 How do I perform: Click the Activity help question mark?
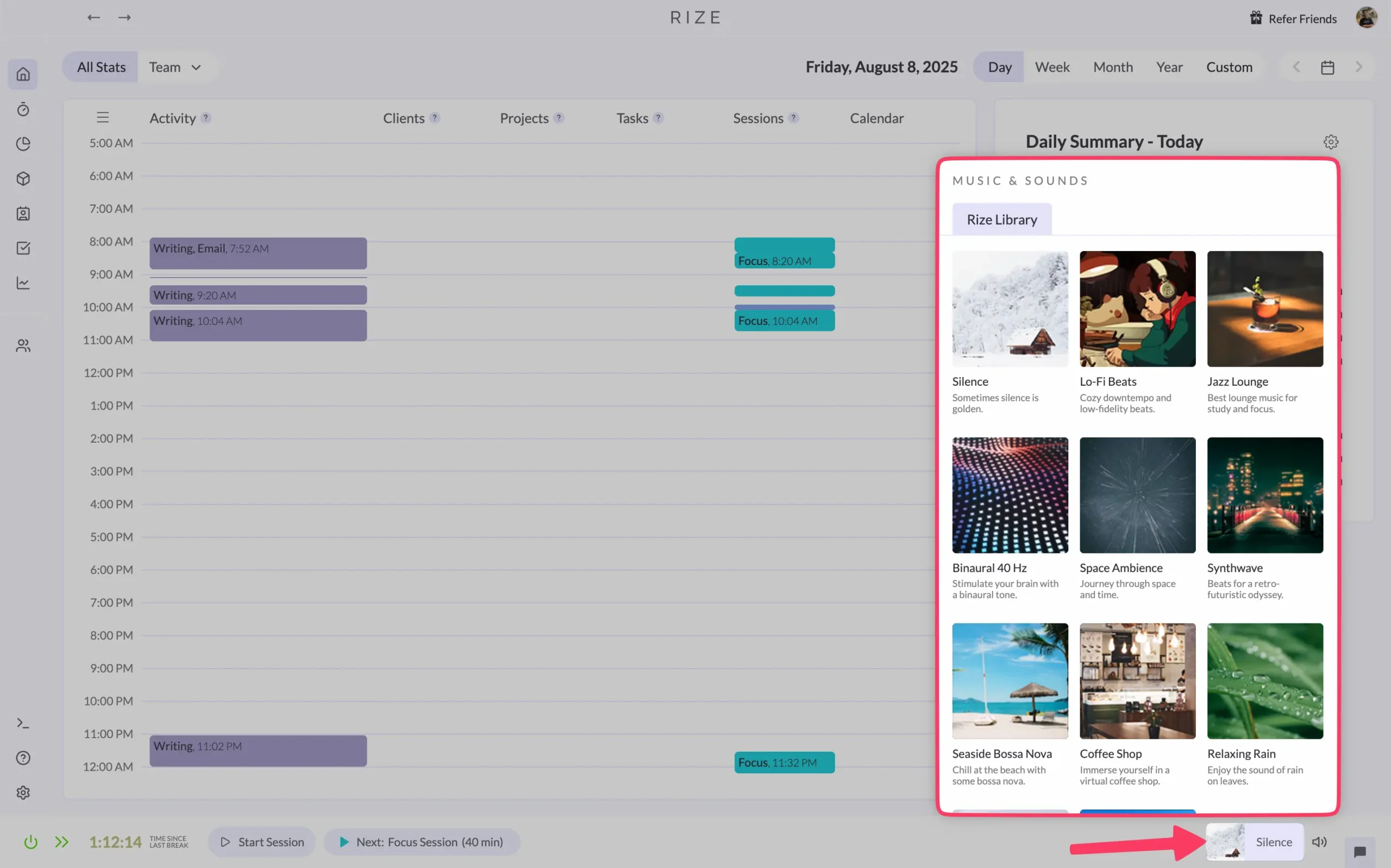[205, 118]
